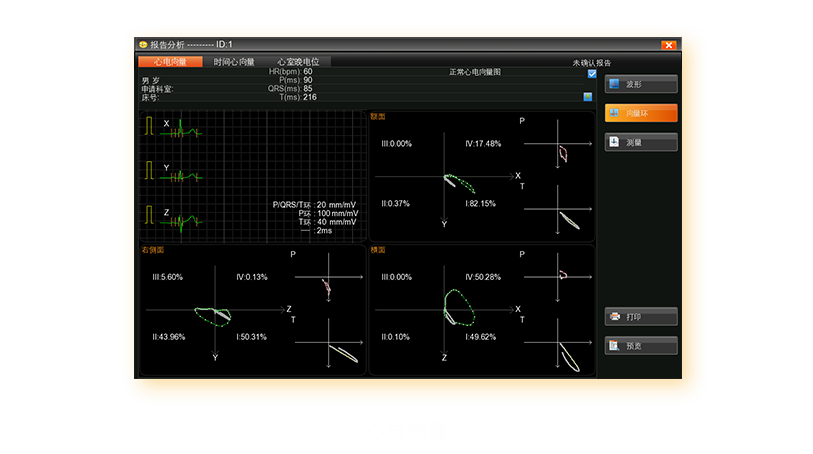
Task: Select the T loop plot in 右侧面 panel
Action: tap(329, 343)
